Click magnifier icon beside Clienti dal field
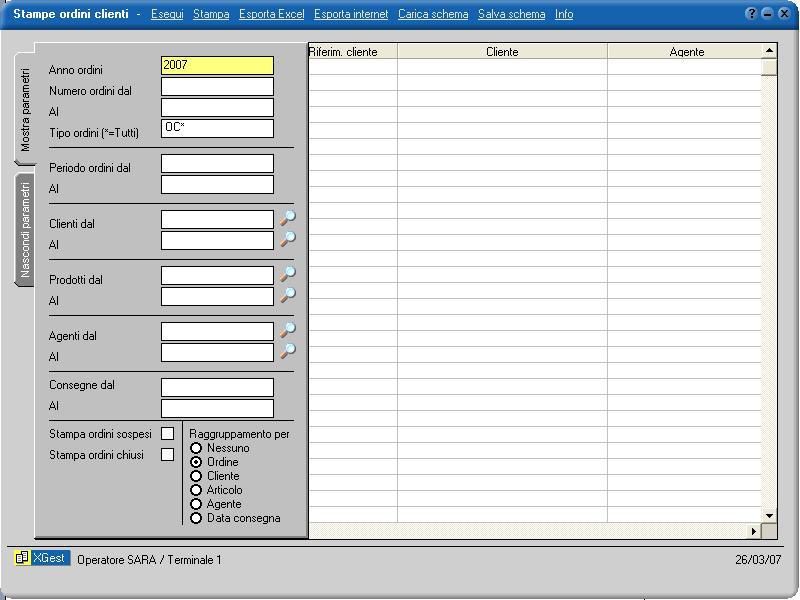Viewport: 800px width, 600px height. coord(288,218)
